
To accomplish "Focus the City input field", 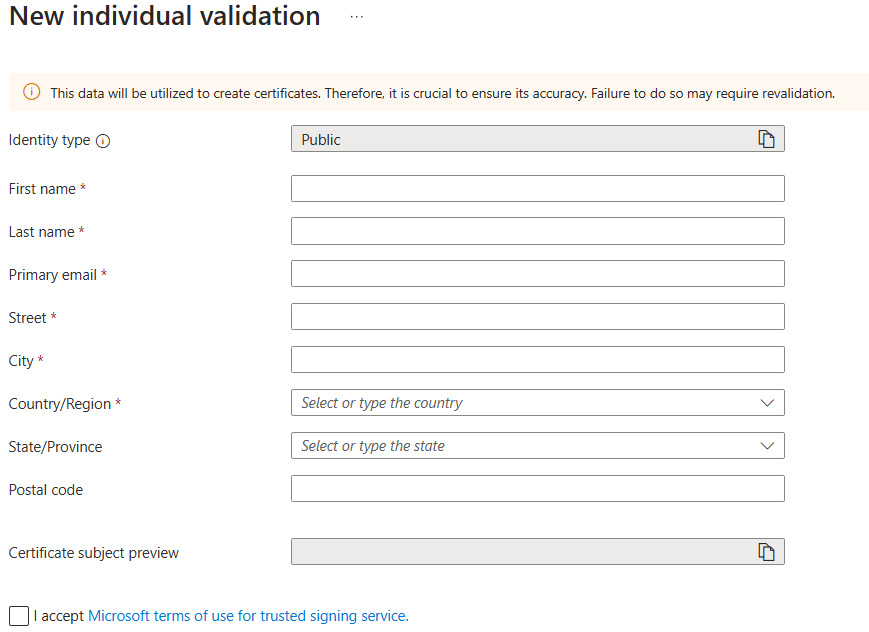I will pyautogui.click(x=538, y=360).
